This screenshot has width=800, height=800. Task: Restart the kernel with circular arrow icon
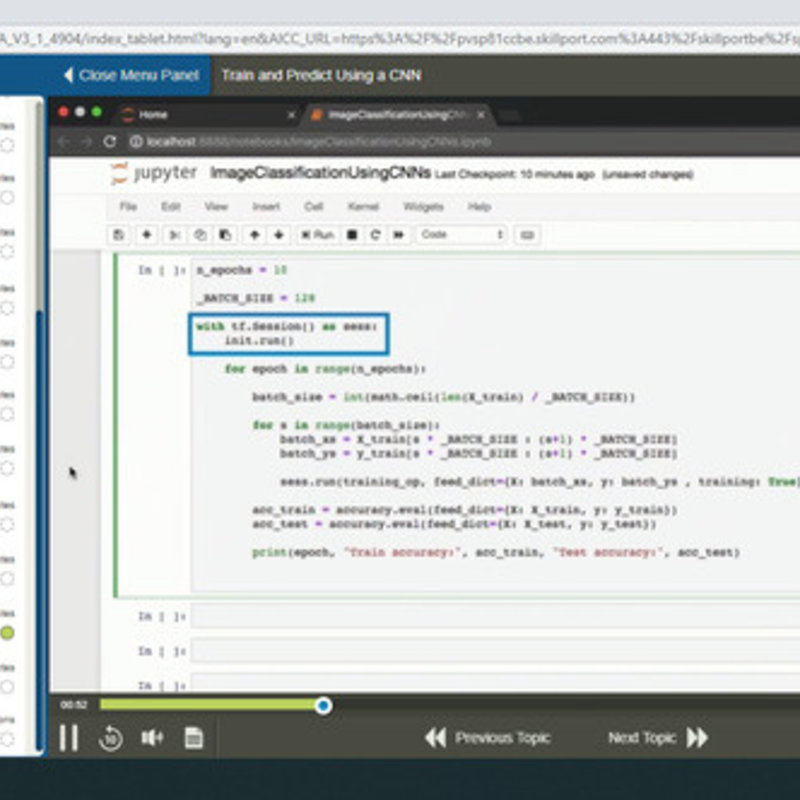(x=376, y=235)
